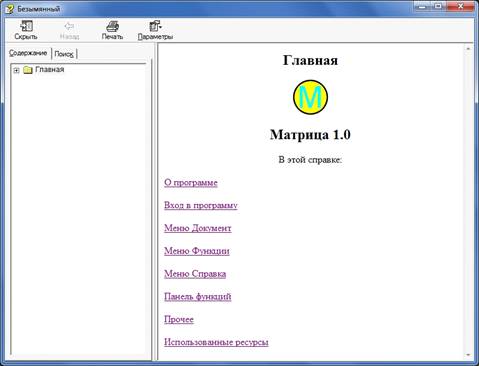This screenshot has width=479, height=366.
Task: Click the help window title bar icon
Action: [9, 9]
